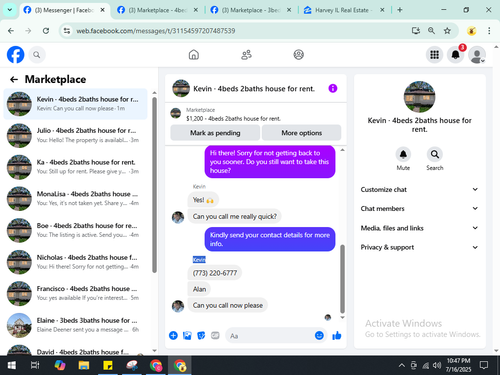Image resolution: width=500 pixels, height=375 pixels.
Task: Open File Explorer from taskbar
Action: pyautogui.click(x=84, y=366)
